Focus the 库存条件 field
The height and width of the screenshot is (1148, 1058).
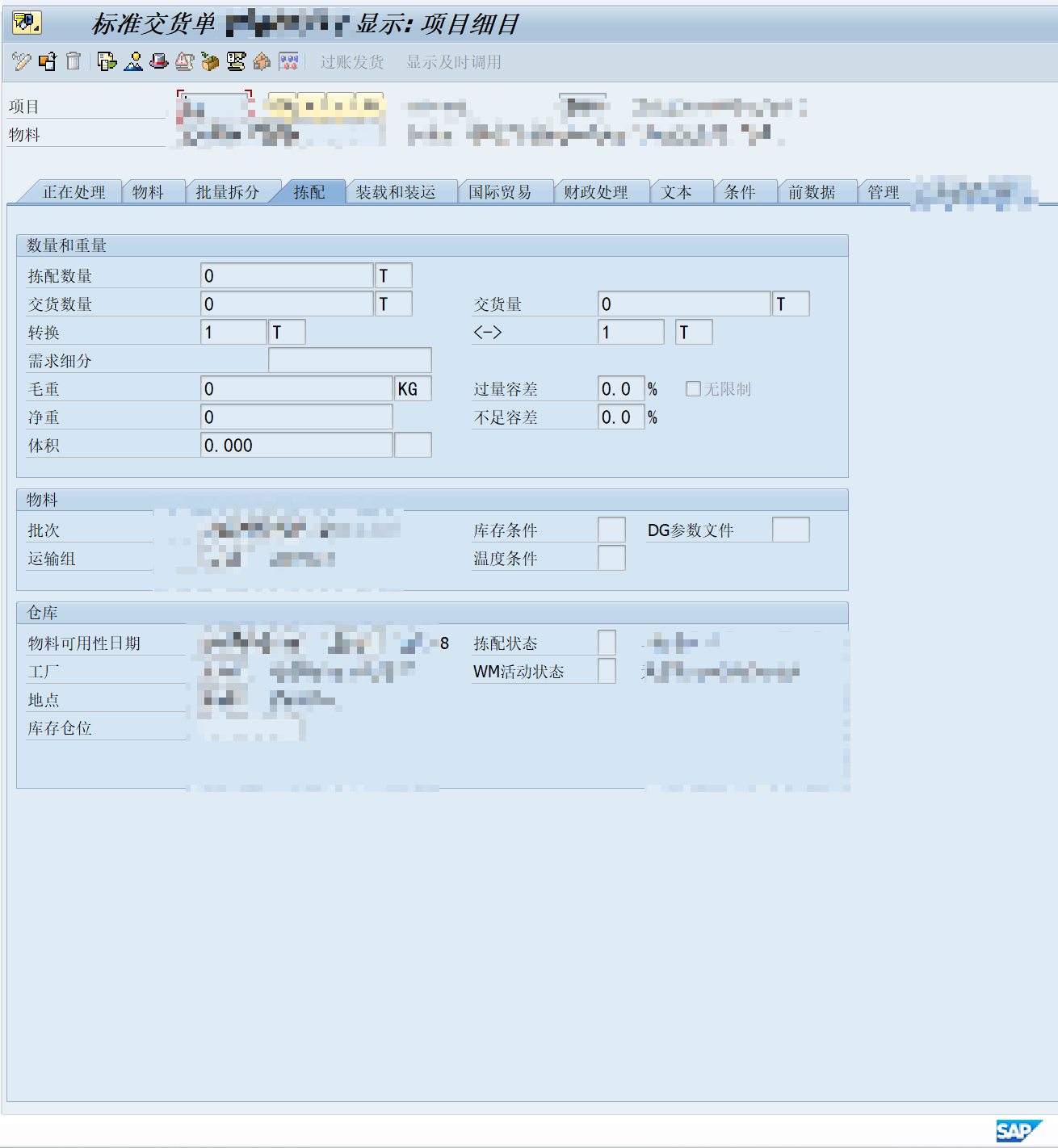pyautogui.click(x=611, y=530)
